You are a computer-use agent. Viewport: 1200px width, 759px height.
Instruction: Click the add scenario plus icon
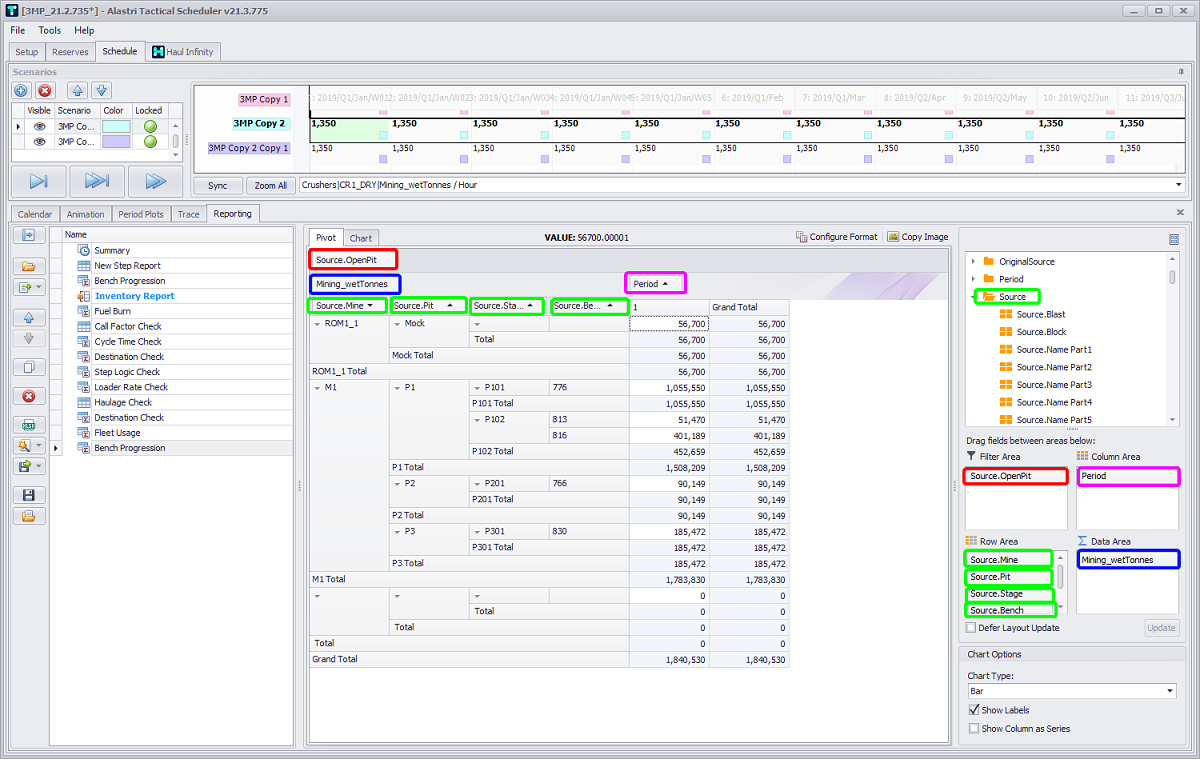pos(21,90)
